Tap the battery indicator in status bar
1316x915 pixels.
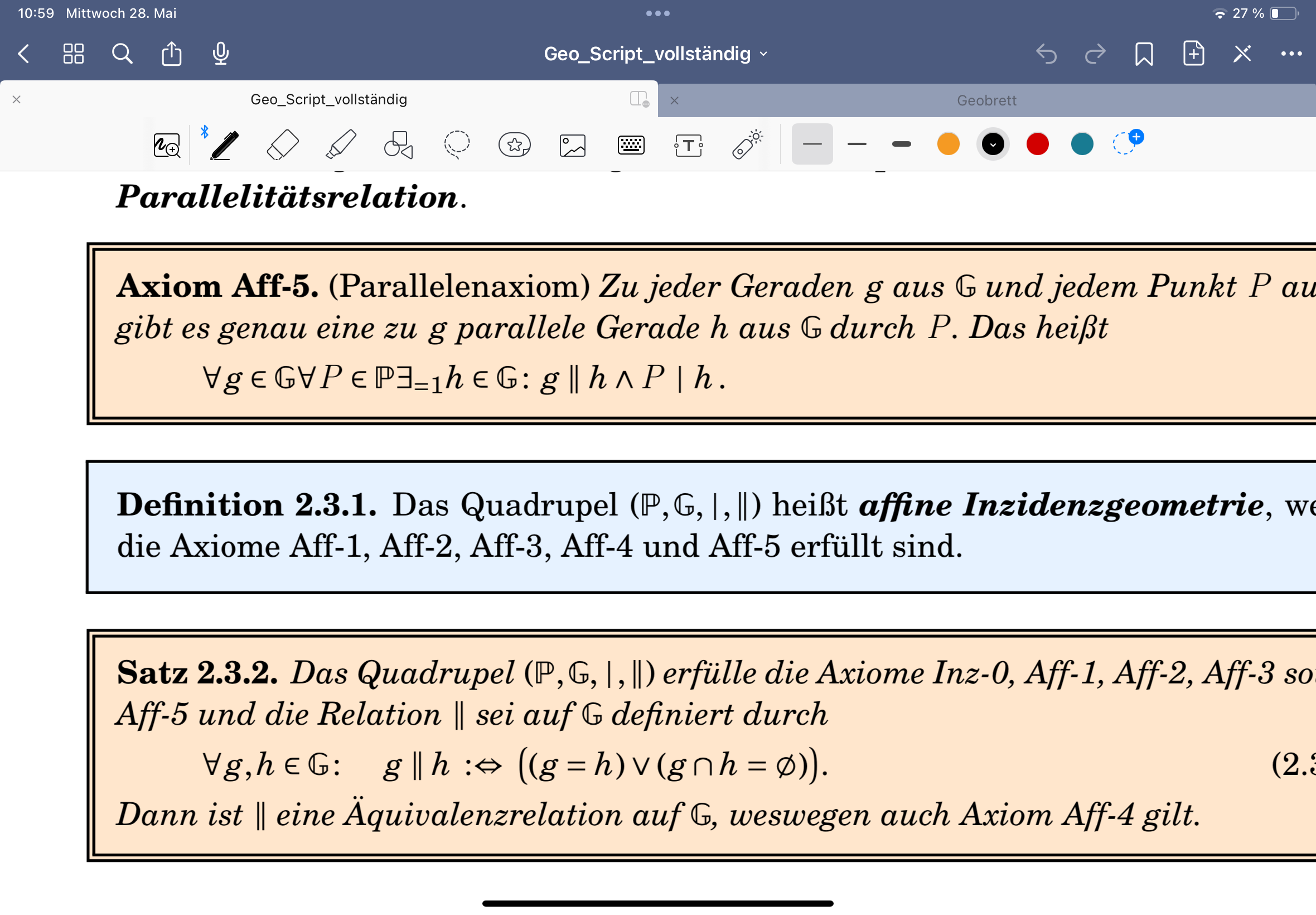[x=1284, y=13]
